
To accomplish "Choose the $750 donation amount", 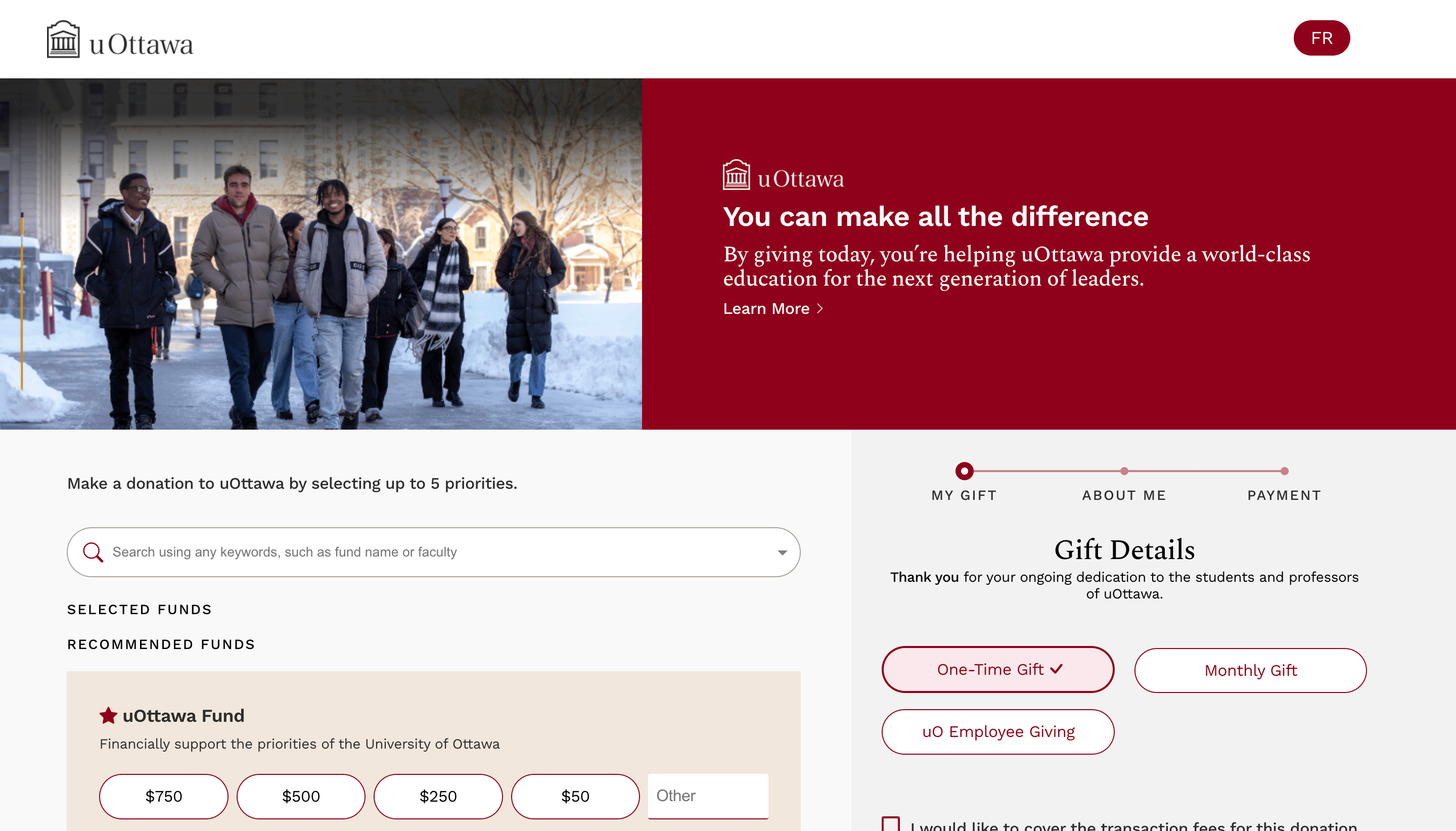I will coord(163,796).
